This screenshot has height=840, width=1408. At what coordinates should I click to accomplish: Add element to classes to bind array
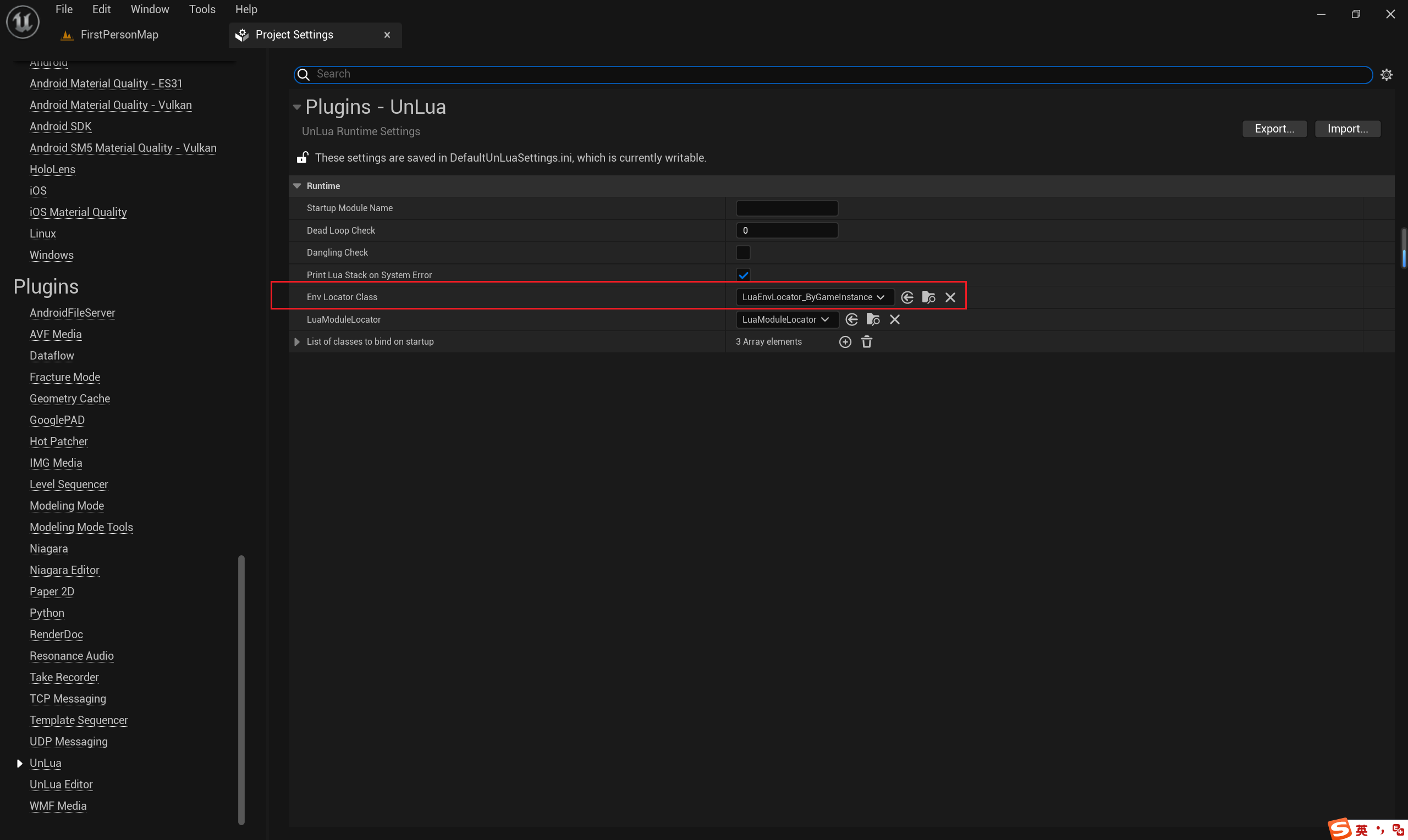pos(845,341)
